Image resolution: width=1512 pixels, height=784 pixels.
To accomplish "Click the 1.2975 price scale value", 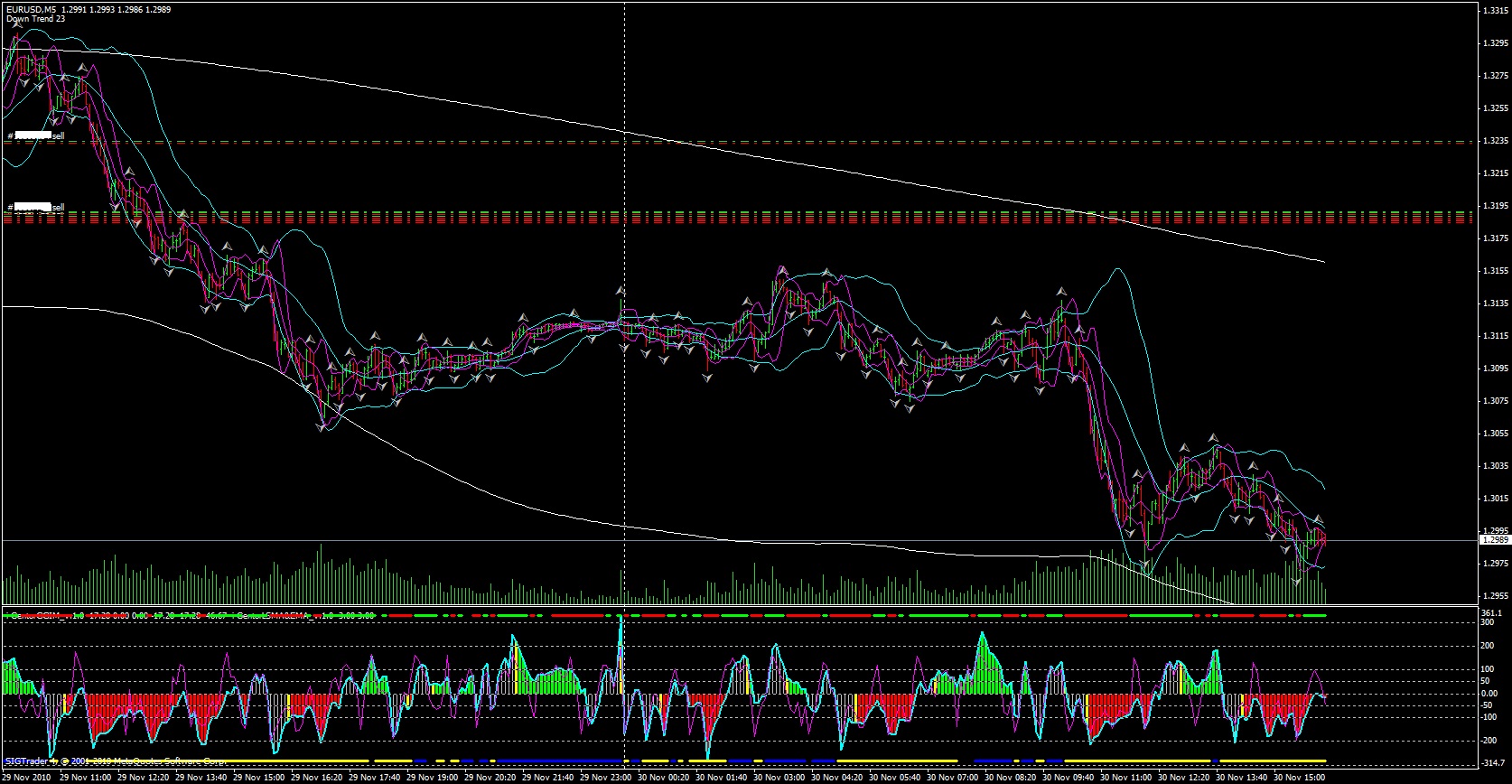I will 1496,564.
